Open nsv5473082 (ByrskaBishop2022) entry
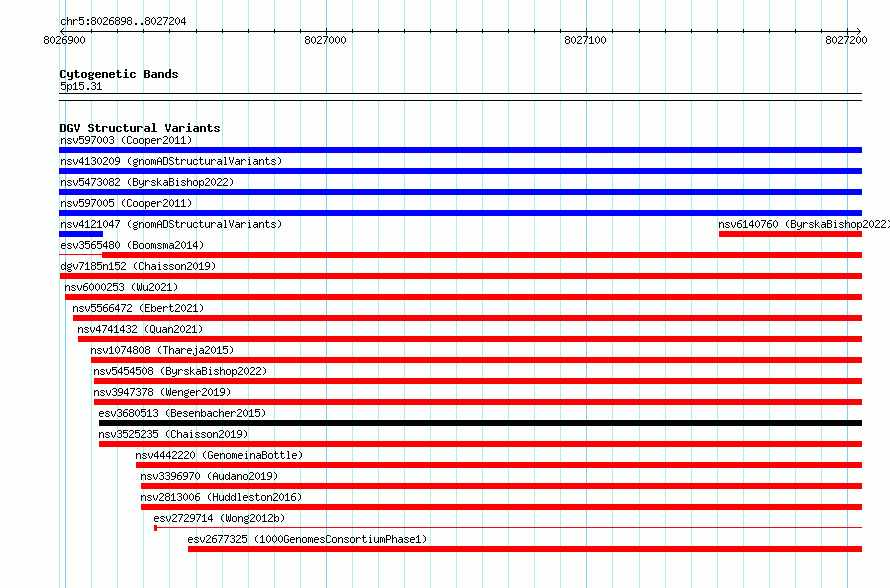 click(147, 182)
